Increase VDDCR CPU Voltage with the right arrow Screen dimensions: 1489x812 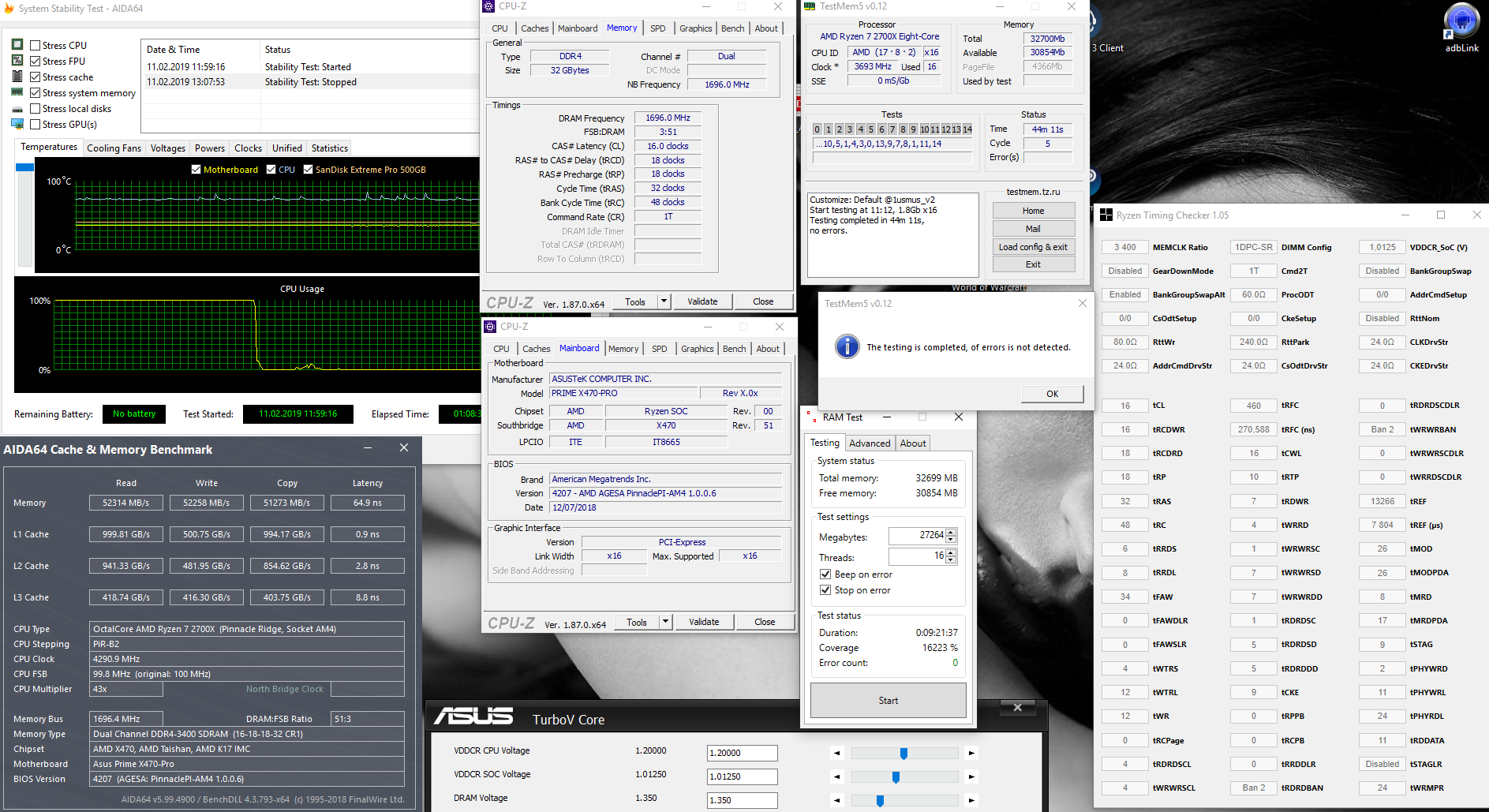[971, 753]
